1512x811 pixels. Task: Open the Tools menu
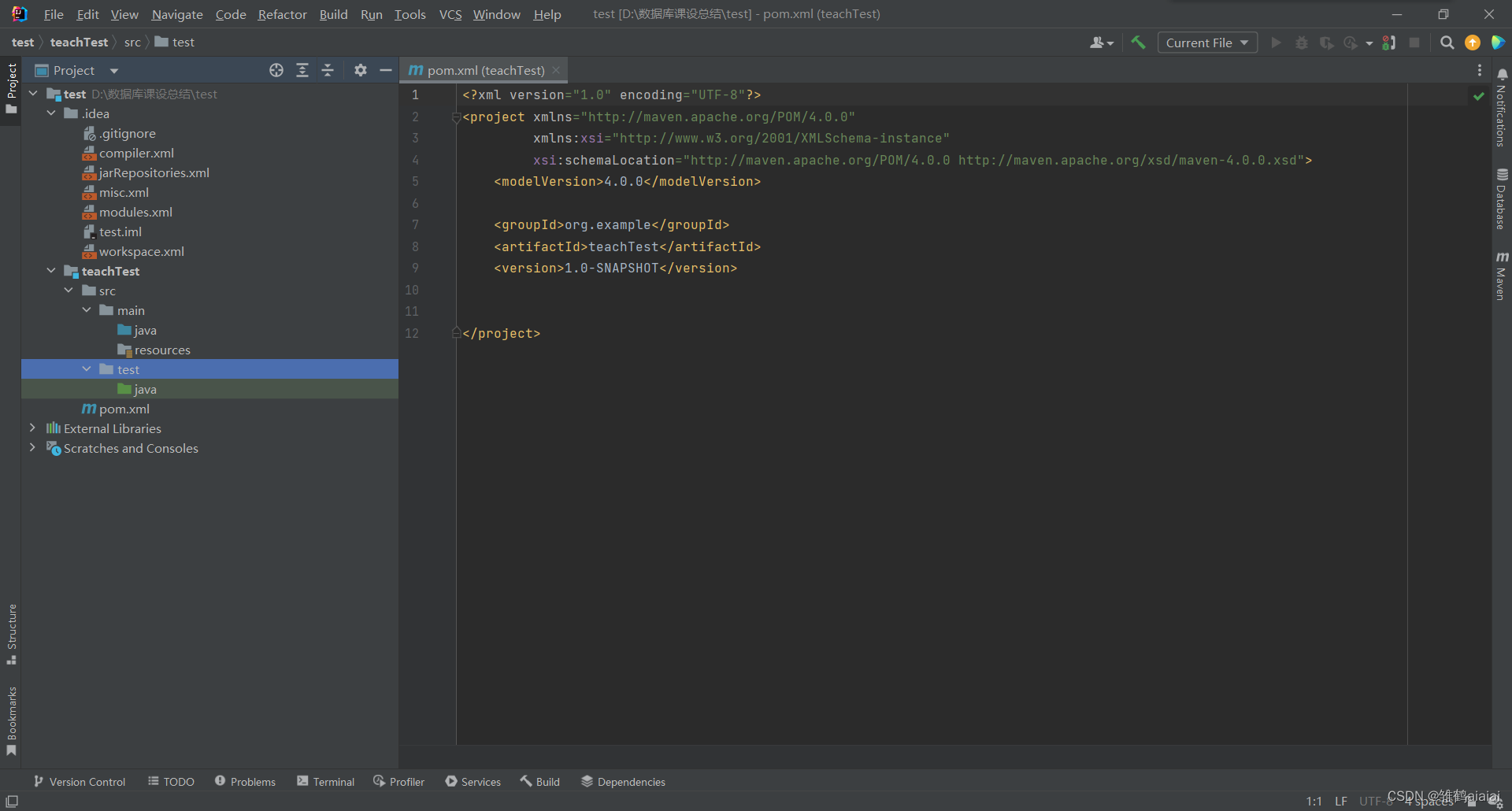tap(409, 14)
